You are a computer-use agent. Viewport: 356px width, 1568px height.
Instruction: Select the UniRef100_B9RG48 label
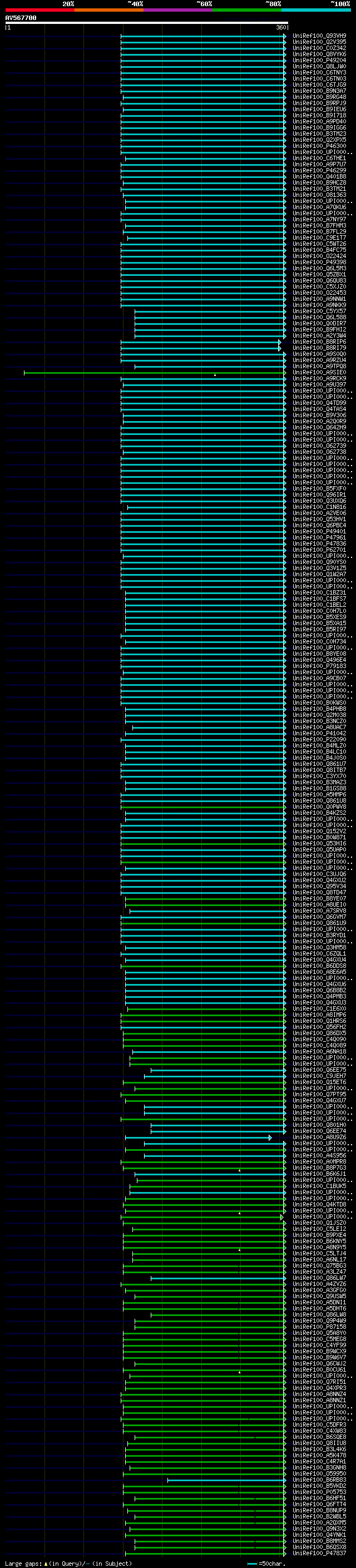(x=319, y=97)
